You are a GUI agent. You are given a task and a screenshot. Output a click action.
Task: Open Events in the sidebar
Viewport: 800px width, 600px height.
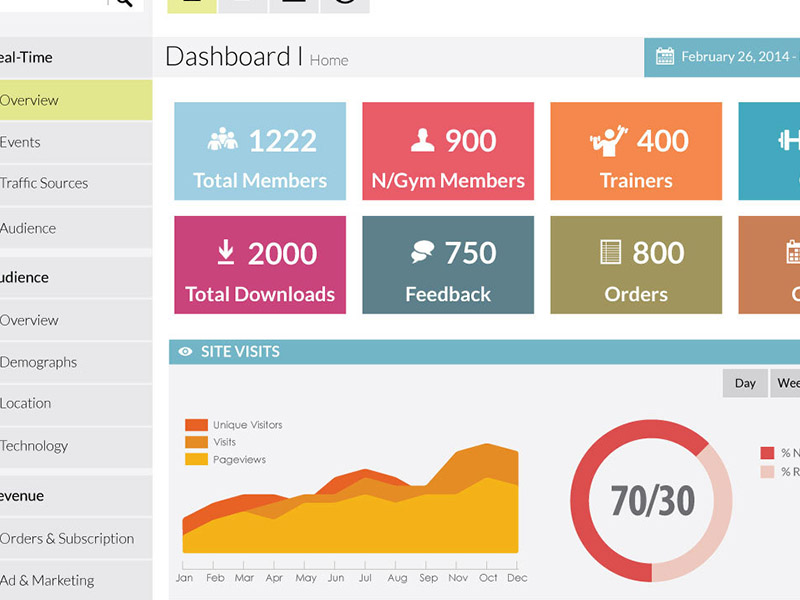76,142
